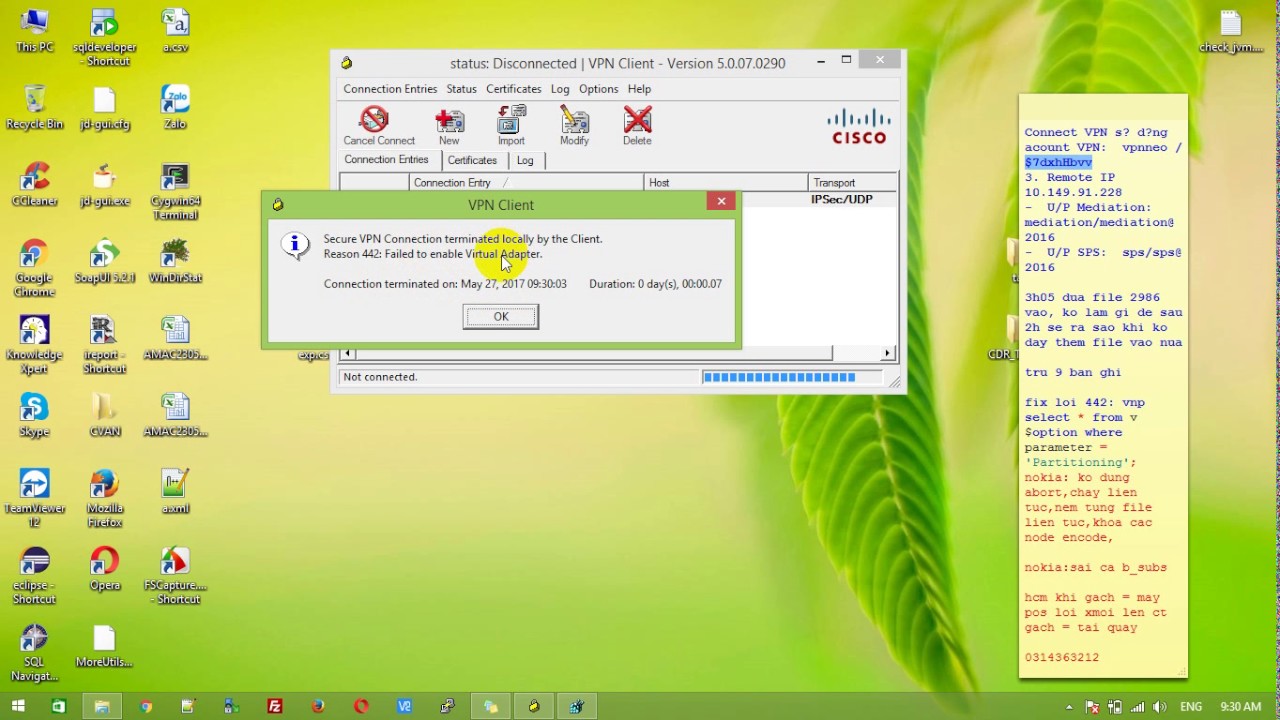The width and height of the screenshot is (1280, 720).
Task: Click the Modify toolbar icon
Action: click(574, 126)
